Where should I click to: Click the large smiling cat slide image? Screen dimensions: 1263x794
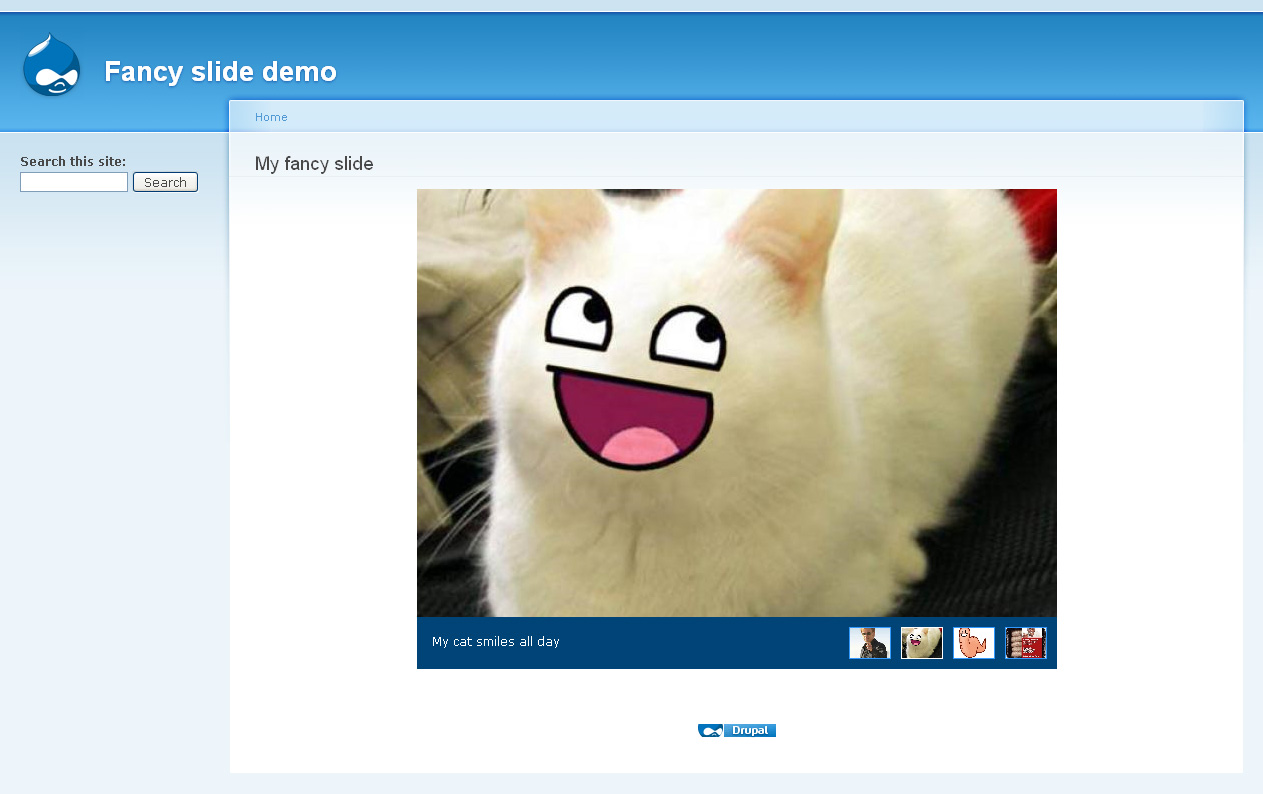click(737, 403)
